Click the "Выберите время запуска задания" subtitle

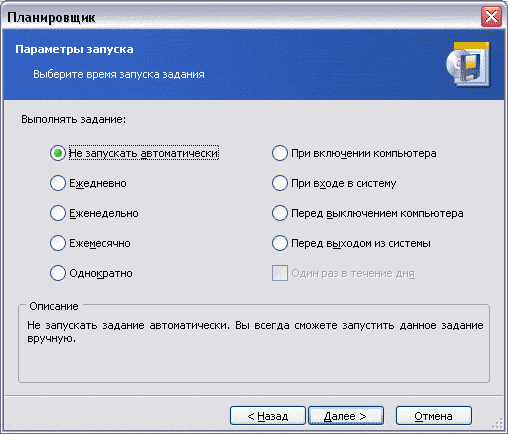click(119, 74)
